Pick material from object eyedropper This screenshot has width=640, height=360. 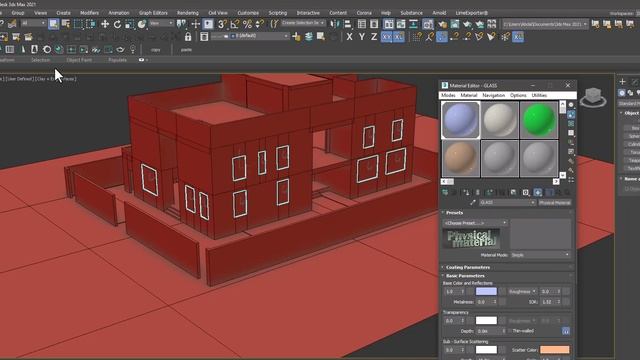[x=473, y=202]
